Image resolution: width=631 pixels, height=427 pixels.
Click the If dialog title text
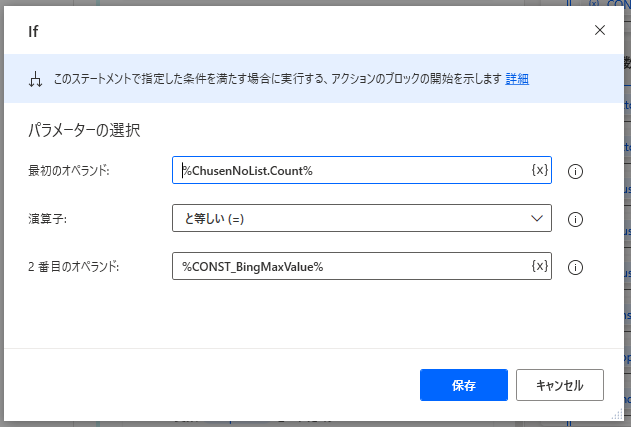pyautogui.click(x=34, y=30)
